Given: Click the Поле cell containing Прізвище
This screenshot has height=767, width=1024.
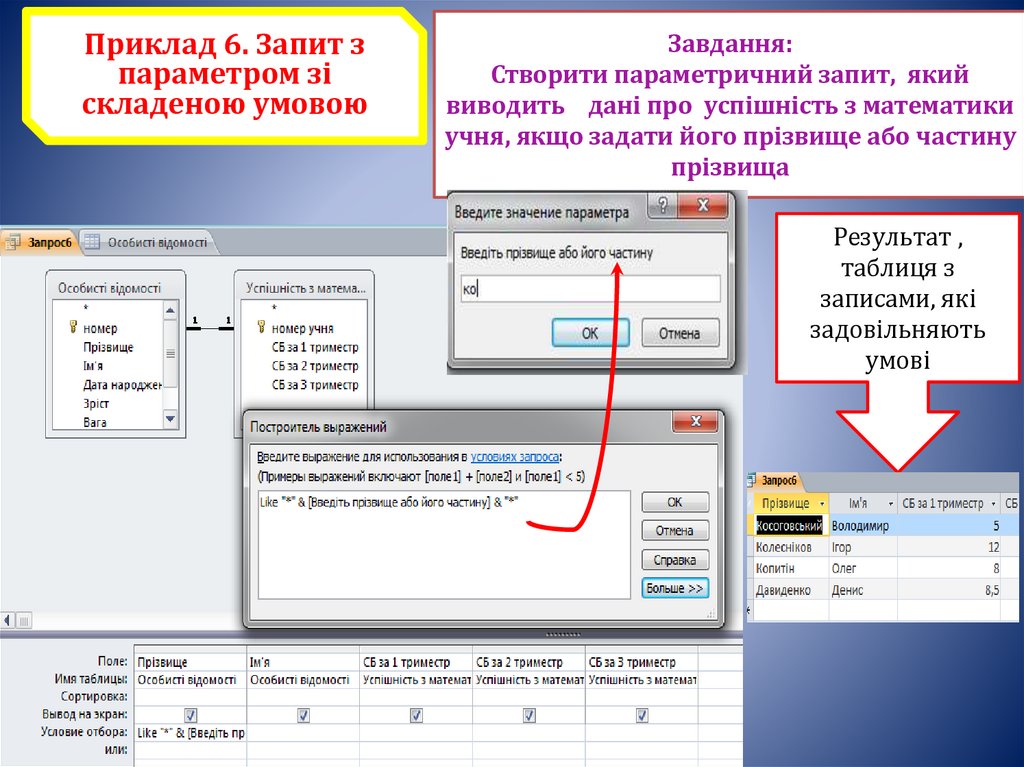Looking at the screenshot, I should click(190, 662).
